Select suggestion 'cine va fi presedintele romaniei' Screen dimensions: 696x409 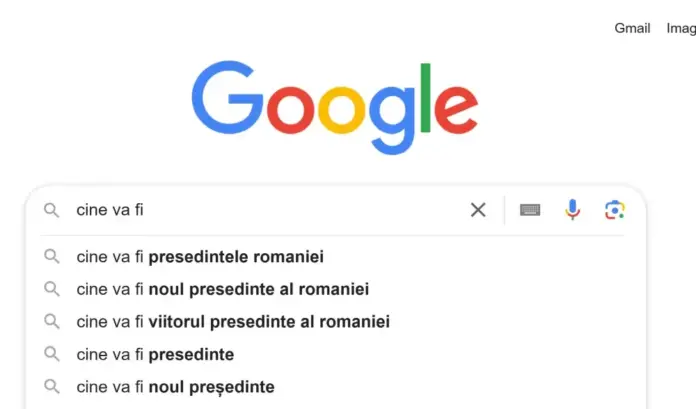(x=200, y=257)
